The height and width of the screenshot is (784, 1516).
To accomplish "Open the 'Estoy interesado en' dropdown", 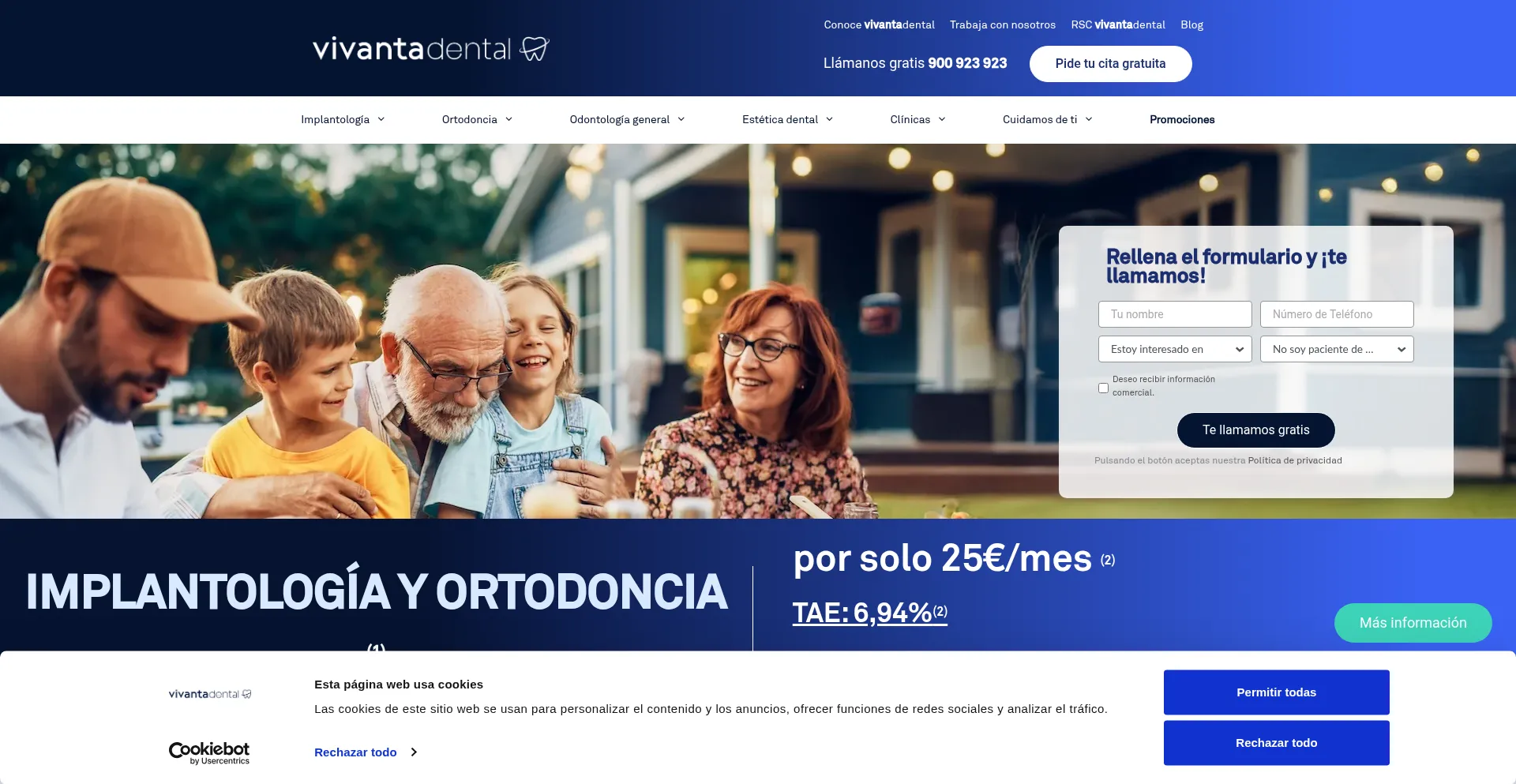I will coord(1175,349).
